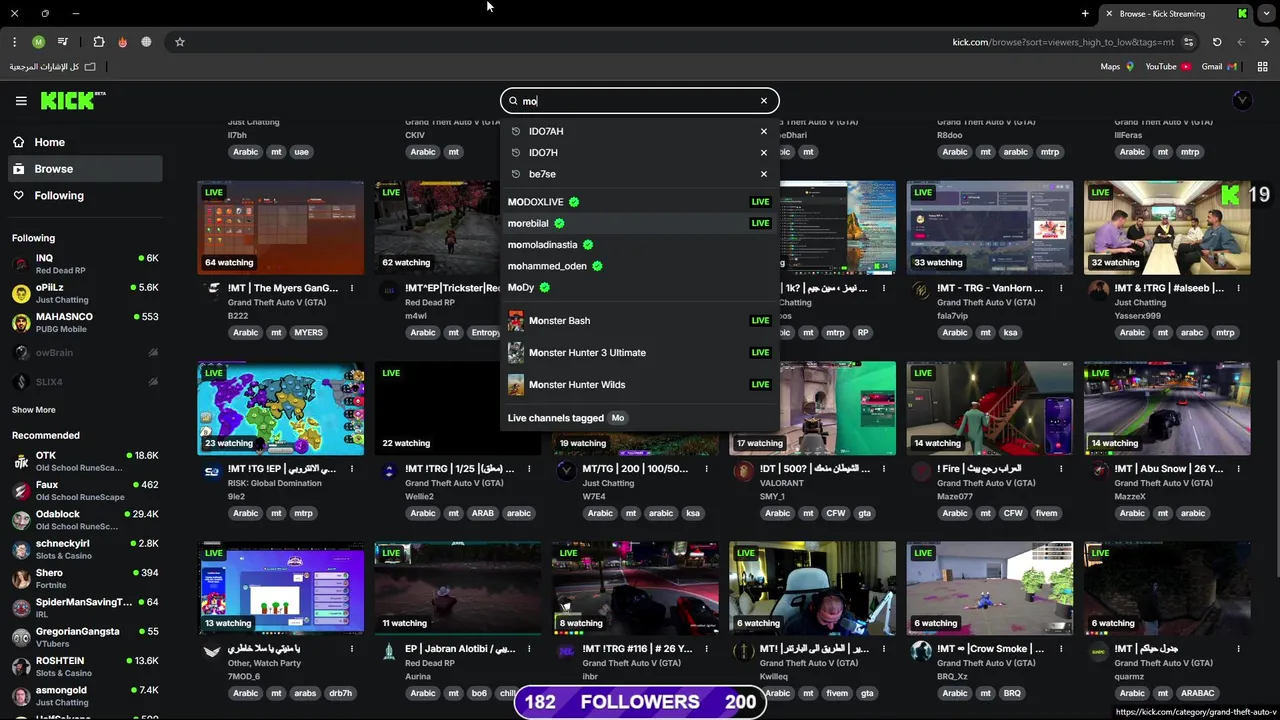The image size is (1280, 720).
Task: Open INQ channel in Following list
Action: [x=85, y=264]
